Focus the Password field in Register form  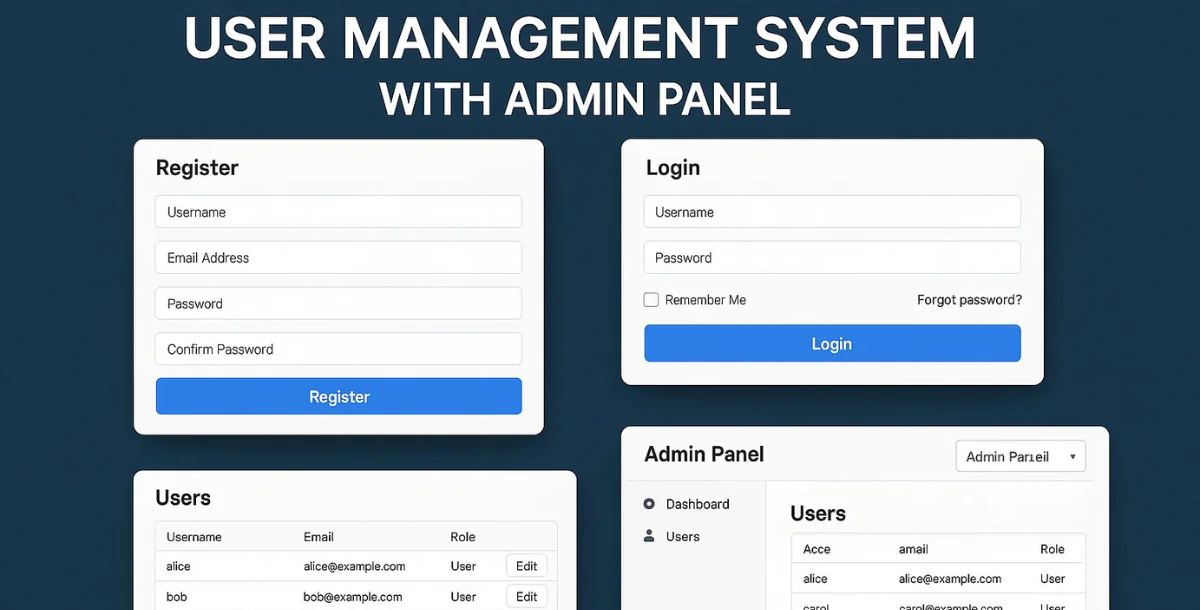pyautogui.click(x=339, y=303)
